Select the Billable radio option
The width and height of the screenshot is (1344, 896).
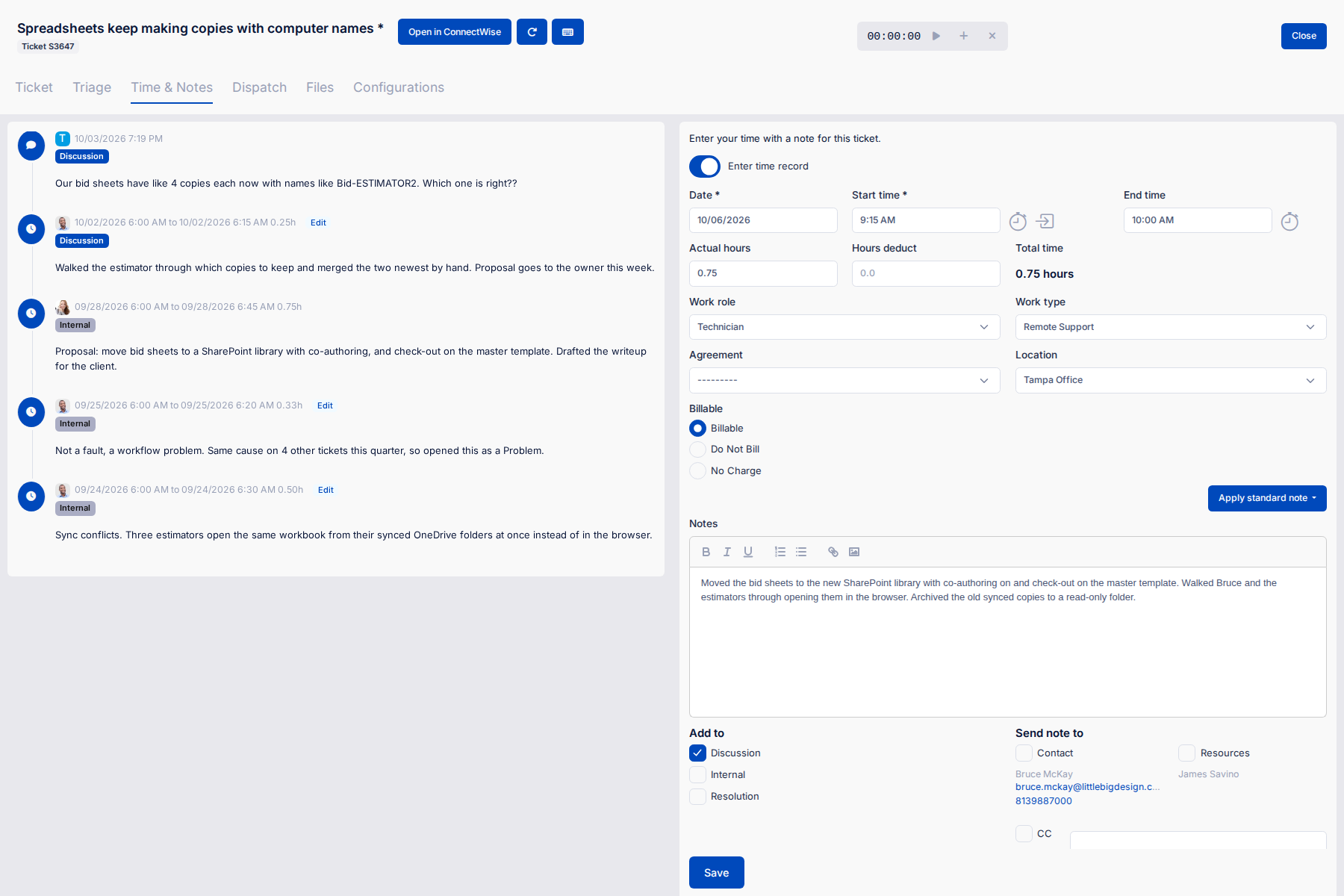(x=697, y=429)
